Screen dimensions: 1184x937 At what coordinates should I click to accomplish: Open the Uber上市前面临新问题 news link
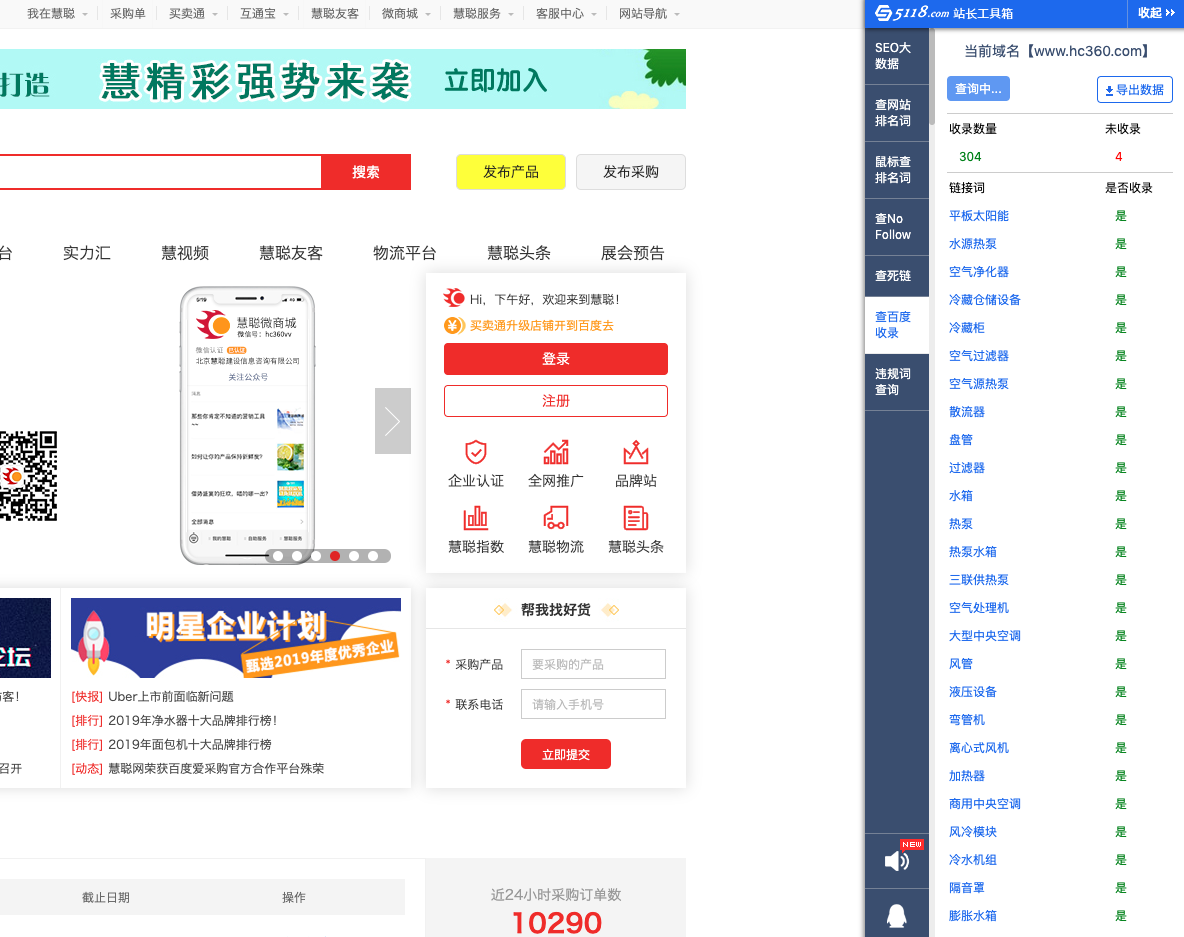pyautogui.click(x=171, y=696)
